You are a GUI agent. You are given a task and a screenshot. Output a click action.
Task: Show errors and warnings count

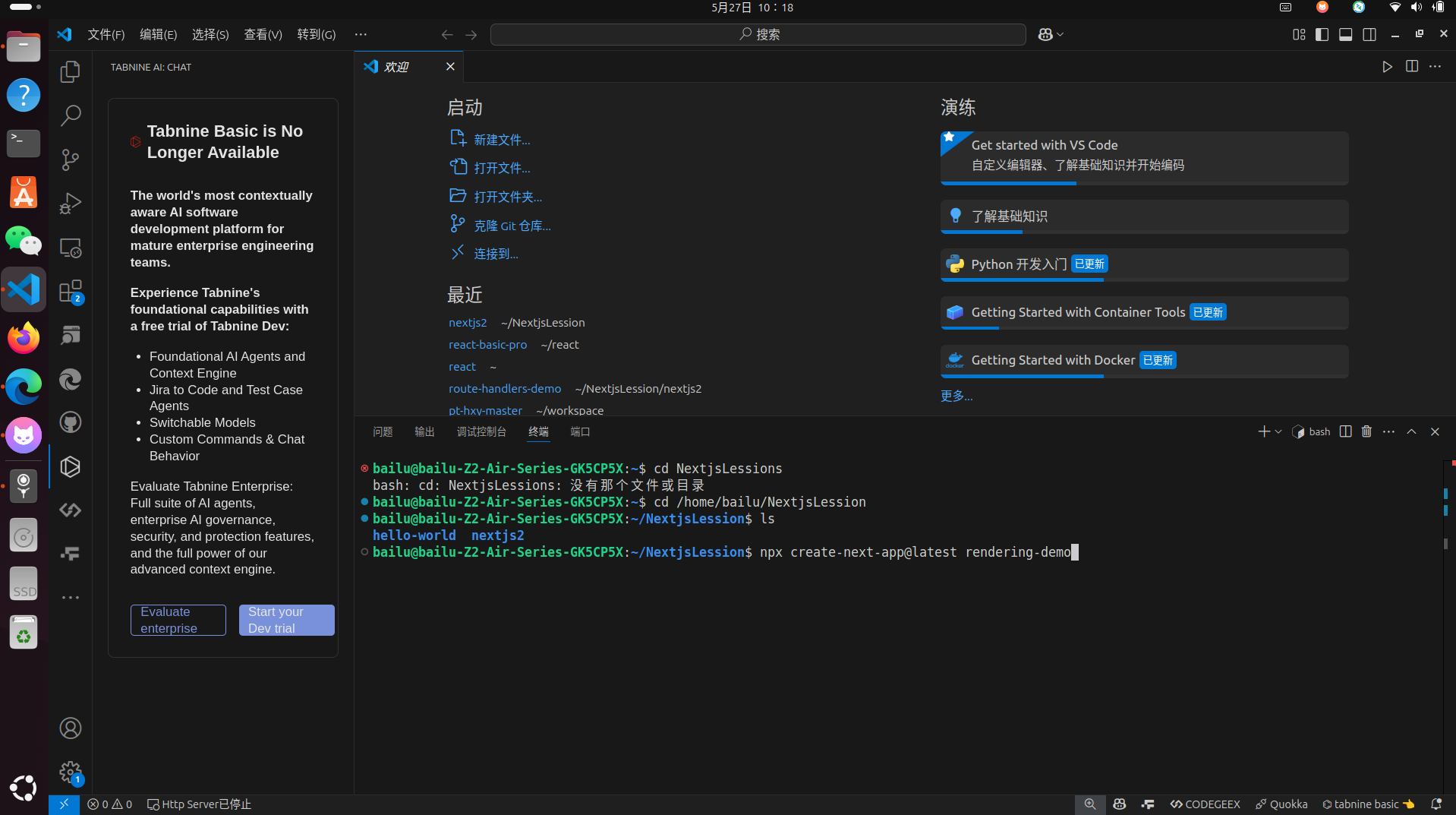(x=110, y=804)
